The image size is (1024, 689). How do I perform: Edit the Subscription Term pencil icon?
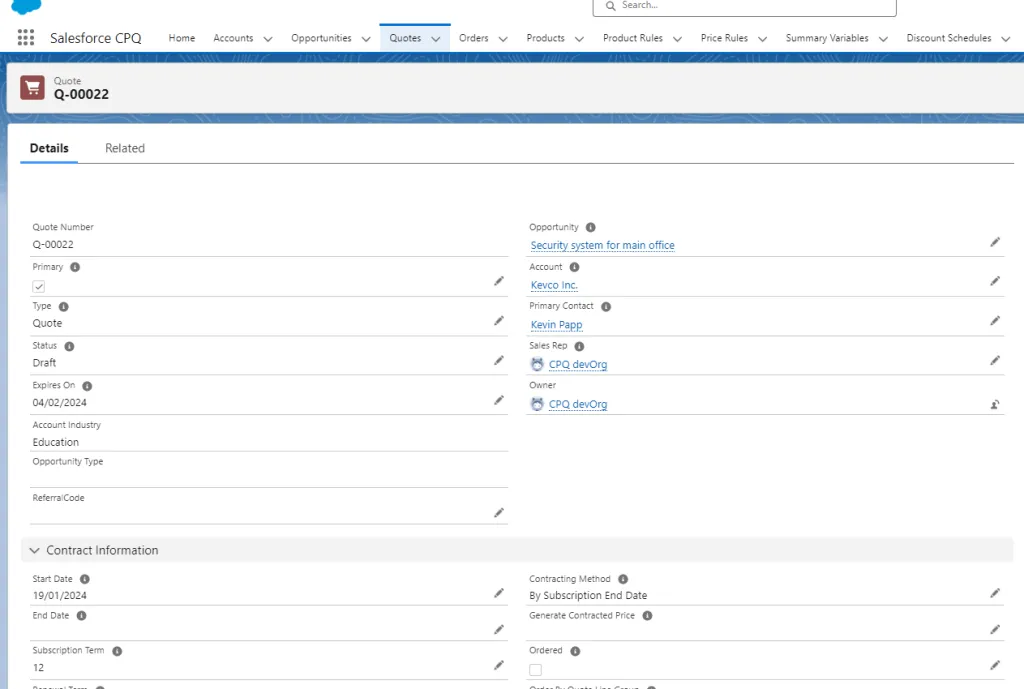[499, 665]
